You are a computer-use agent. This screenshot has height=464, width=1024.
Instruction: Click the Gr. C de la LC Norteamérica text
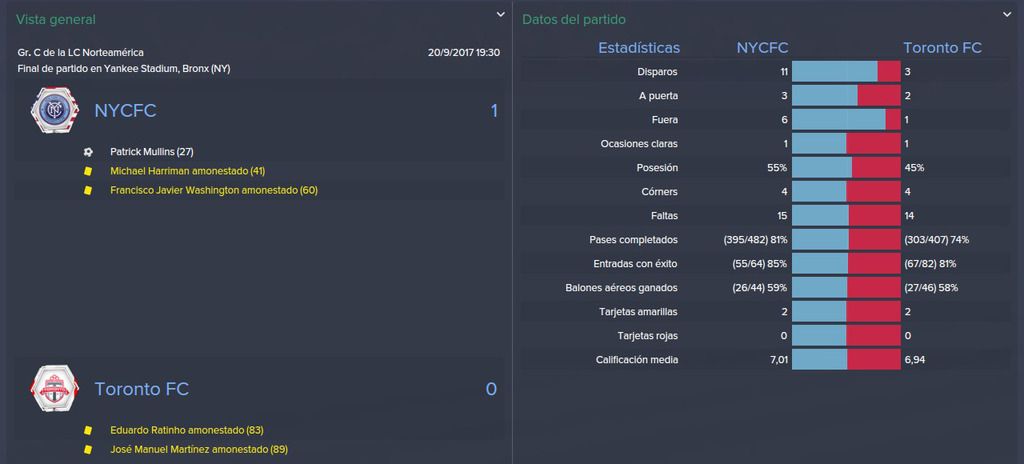point(80,52)
